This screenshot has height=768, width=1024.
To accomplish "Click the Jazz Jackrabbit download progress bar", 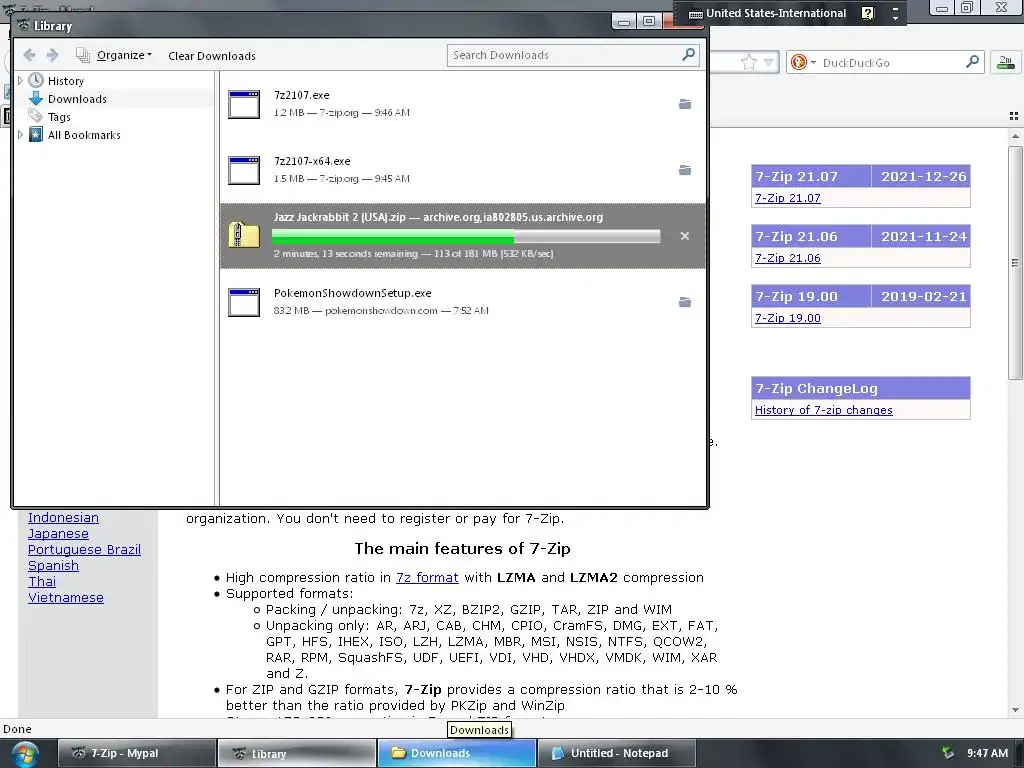I will point(466,236).
